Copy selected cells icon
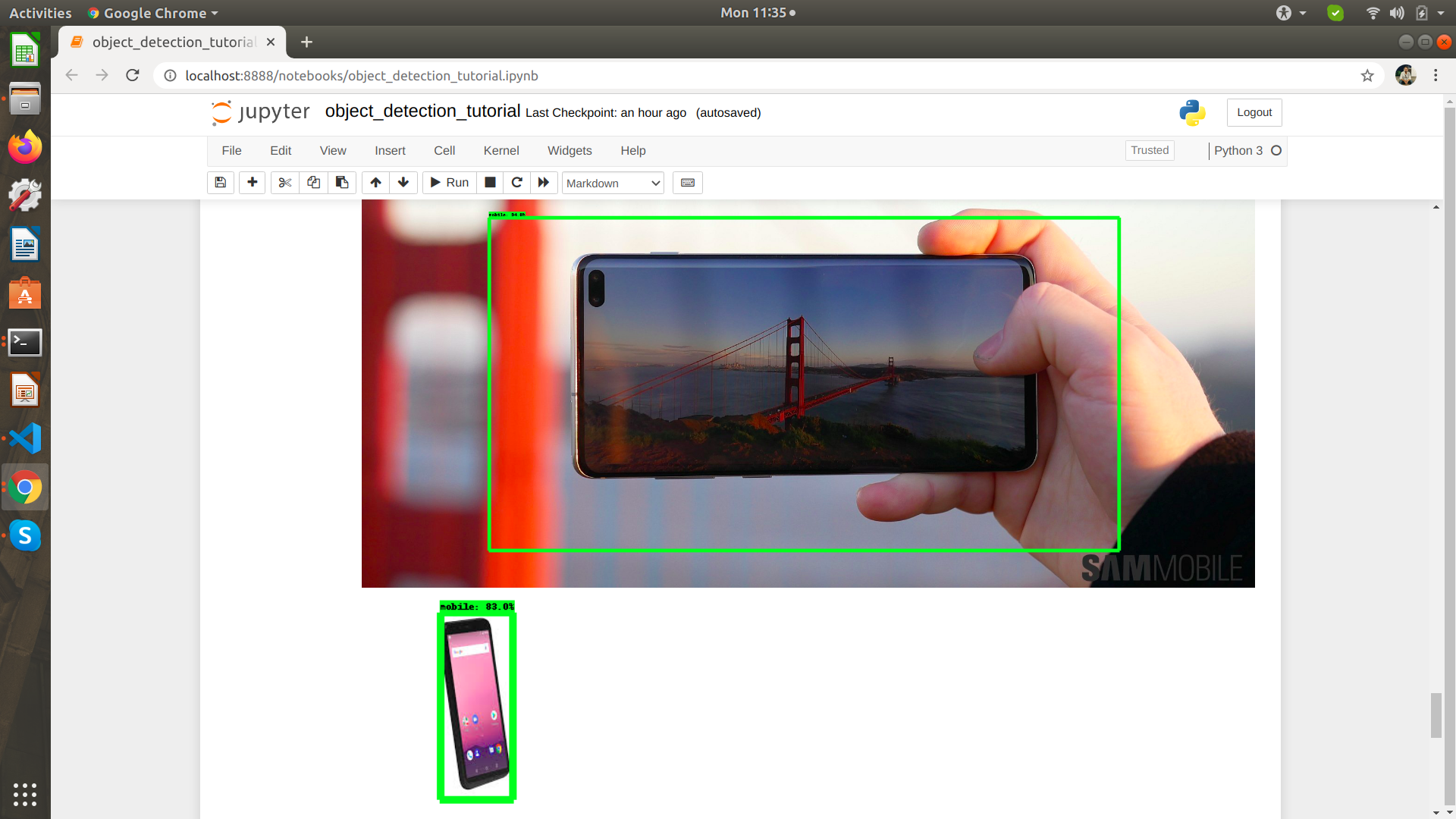The width and height of the screenshot is (1456, 819). tap(313, 183)
